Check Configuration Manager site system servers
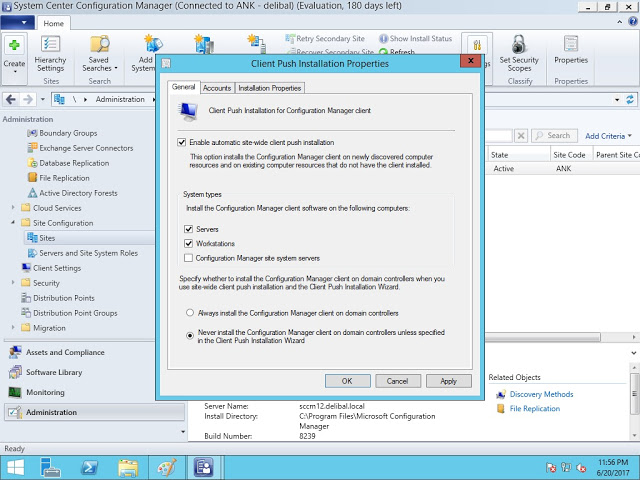The height and width of the screenshot is (480, 640). 188,258
